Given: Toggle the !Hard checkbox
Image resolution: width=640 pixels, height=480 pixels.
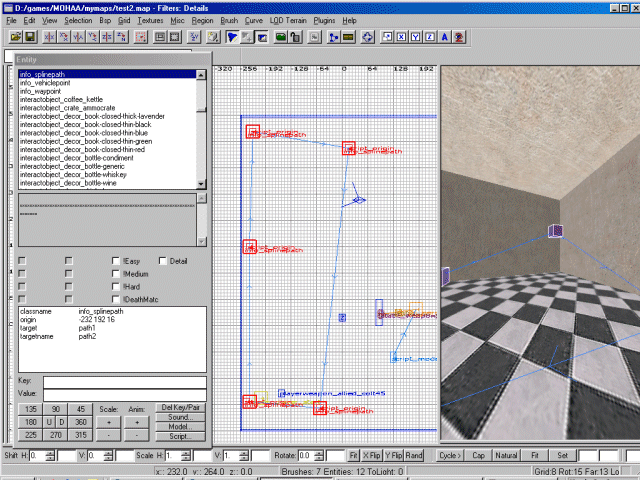Looking at the screenshot, I should point(117,287).
